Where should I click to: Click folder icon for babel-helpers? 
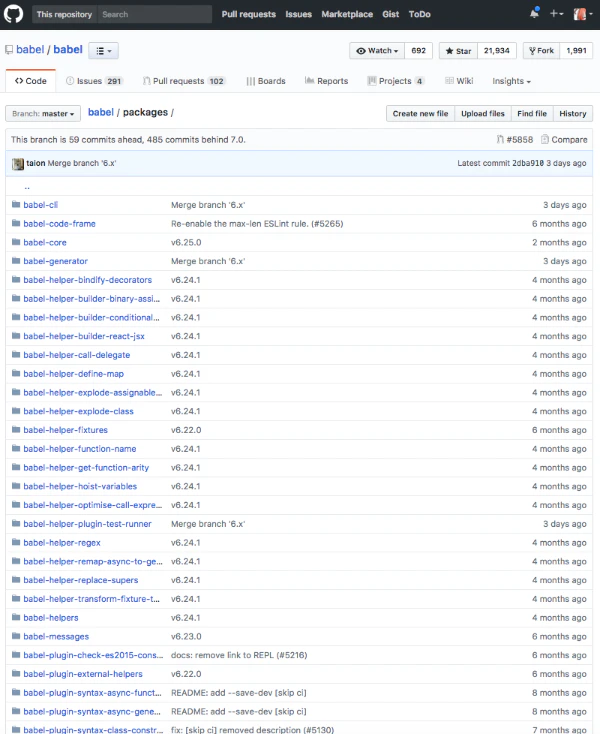click(16, 617)
